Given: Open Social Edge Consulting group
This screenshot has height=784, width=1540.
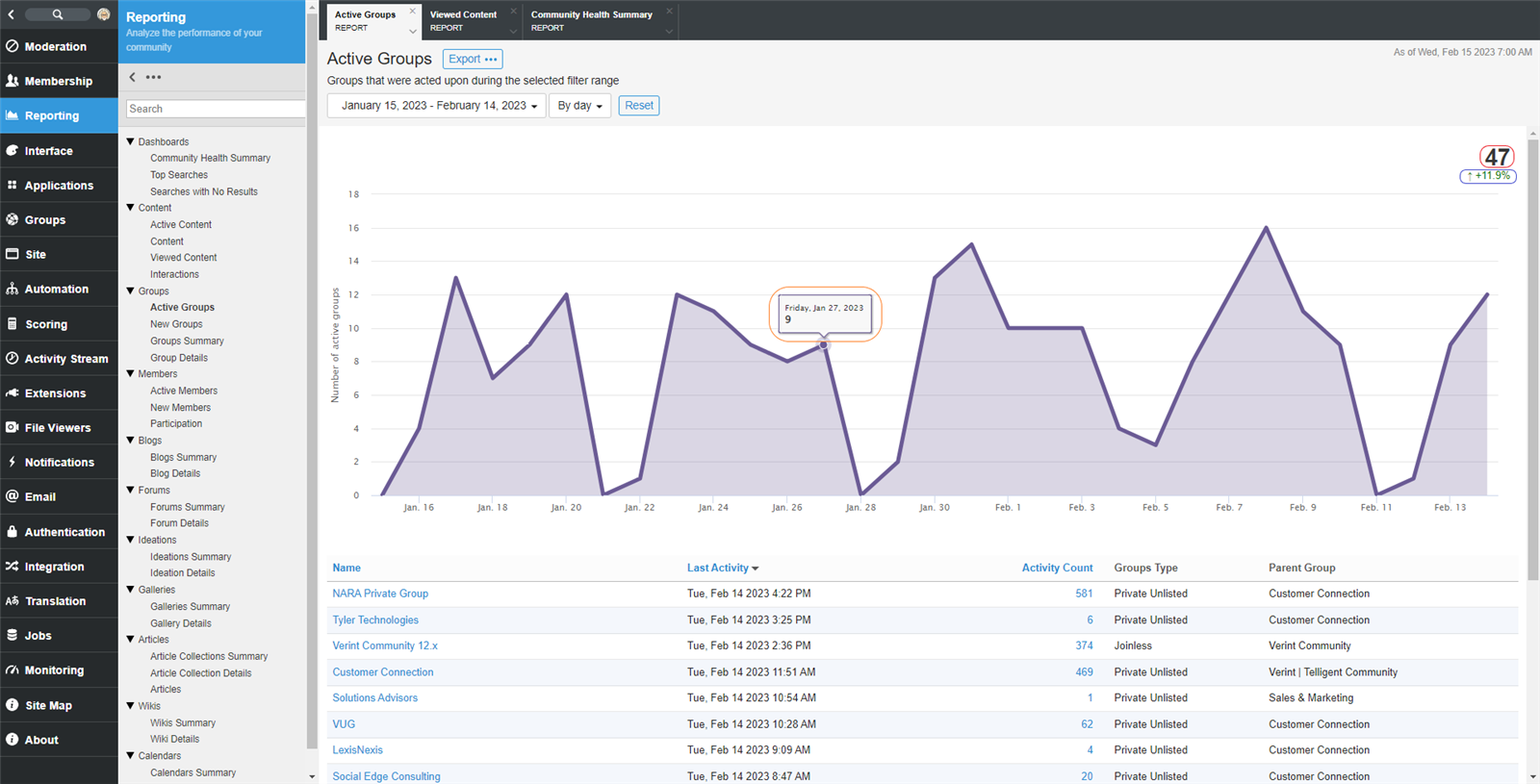Looking at the screenshot, I should pos(386,776).
